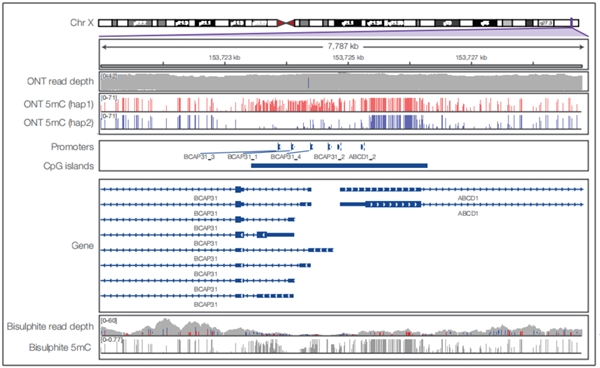Click the 153,727 kb ruler tick label
The height and width of the screenshot is (368, 600).
[x=471, y=57]
